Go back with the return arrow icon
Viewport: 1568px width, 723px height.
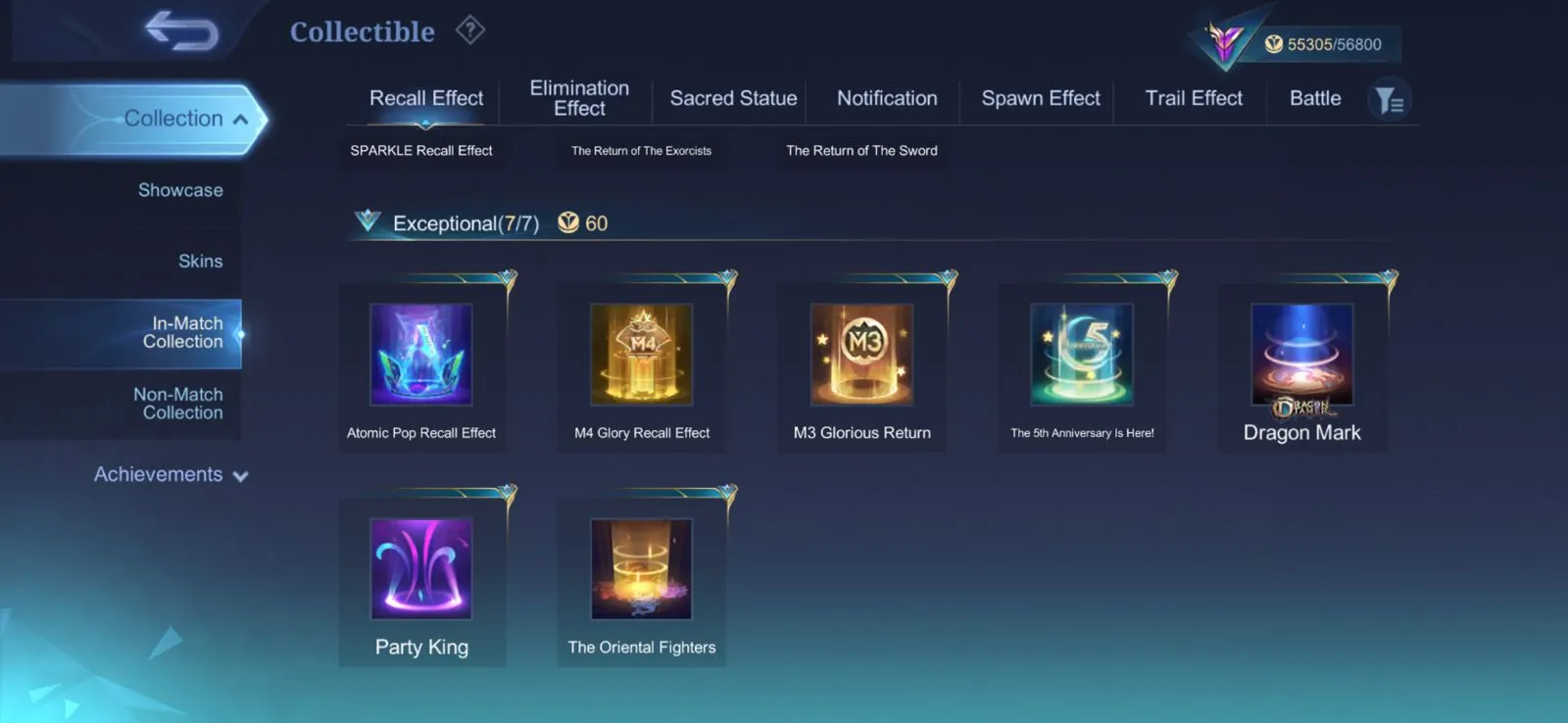pyautogui.click(x=181, y=30)
